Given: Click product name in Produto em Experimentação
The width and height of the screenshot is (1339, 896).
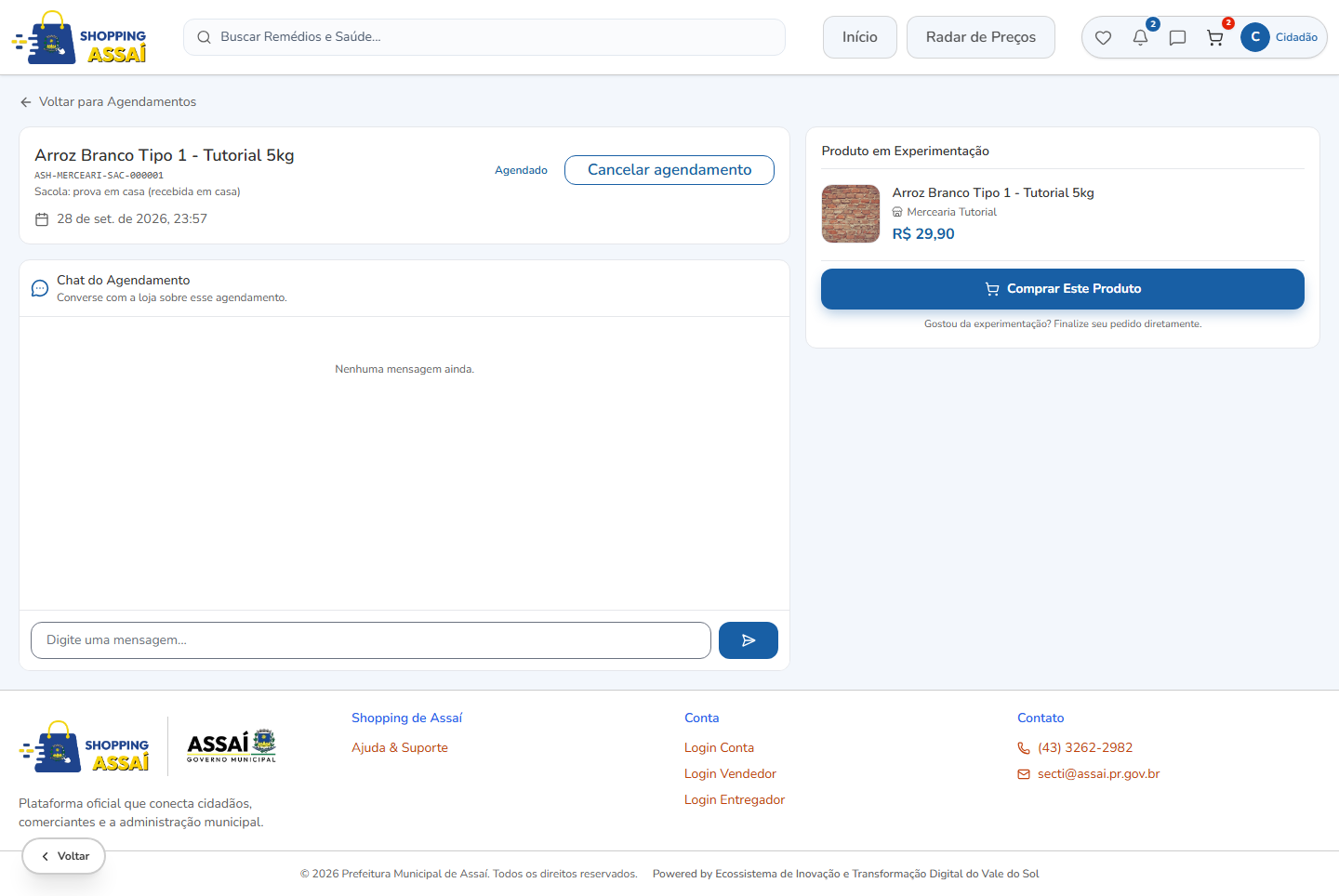Looking at the screenshot, I should 993,192.
